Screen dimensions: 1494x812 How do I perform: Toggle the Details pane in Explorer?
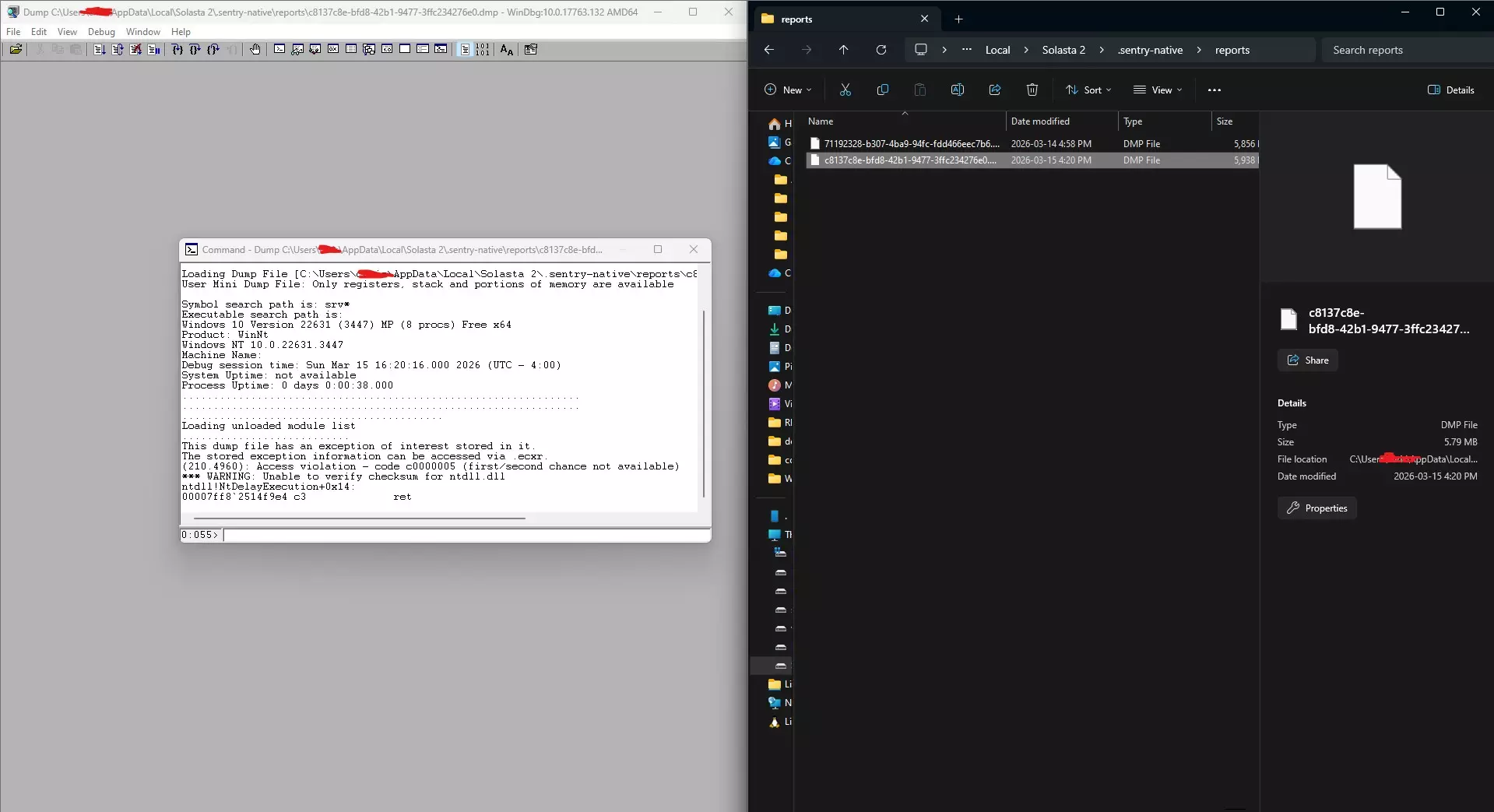pyautogui.click(x=1451, y=90)
